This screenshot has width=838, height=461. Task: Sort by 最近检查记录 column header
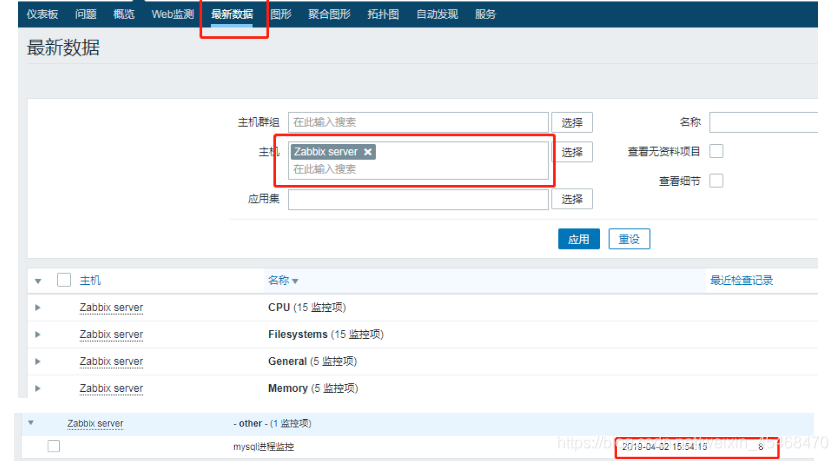point(741,280)
